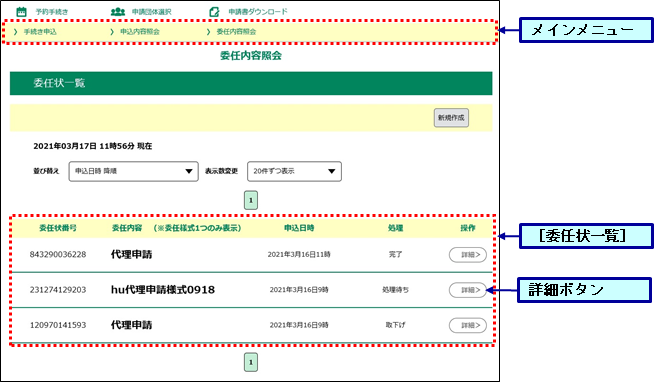This screenshot has height=382, width=654.
Task: Open 詳細 for 委任状 231274129203
Action: point(468,290)
